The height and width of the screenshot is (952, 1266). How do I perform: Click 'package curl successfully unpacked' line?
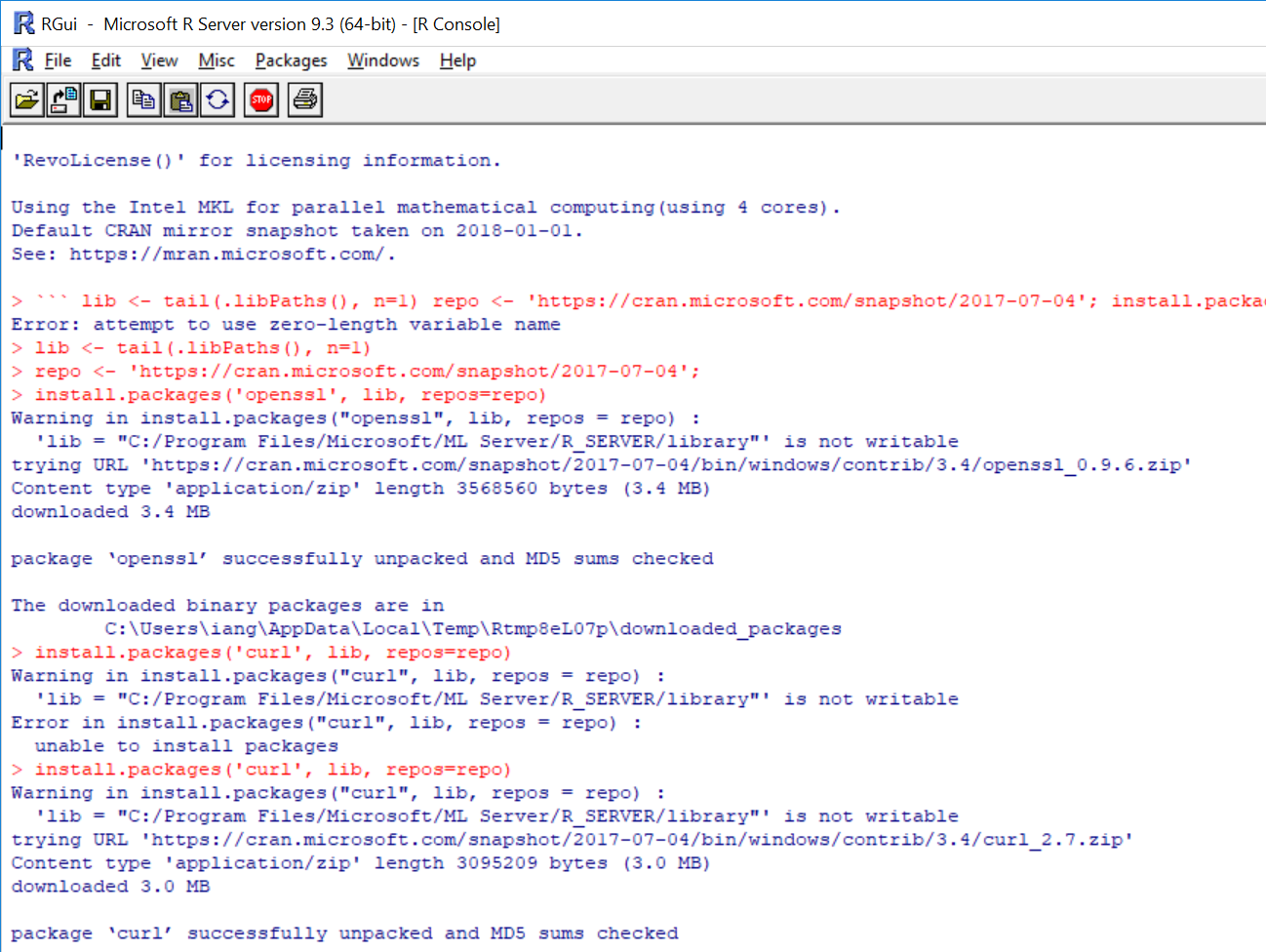(344, 932)
